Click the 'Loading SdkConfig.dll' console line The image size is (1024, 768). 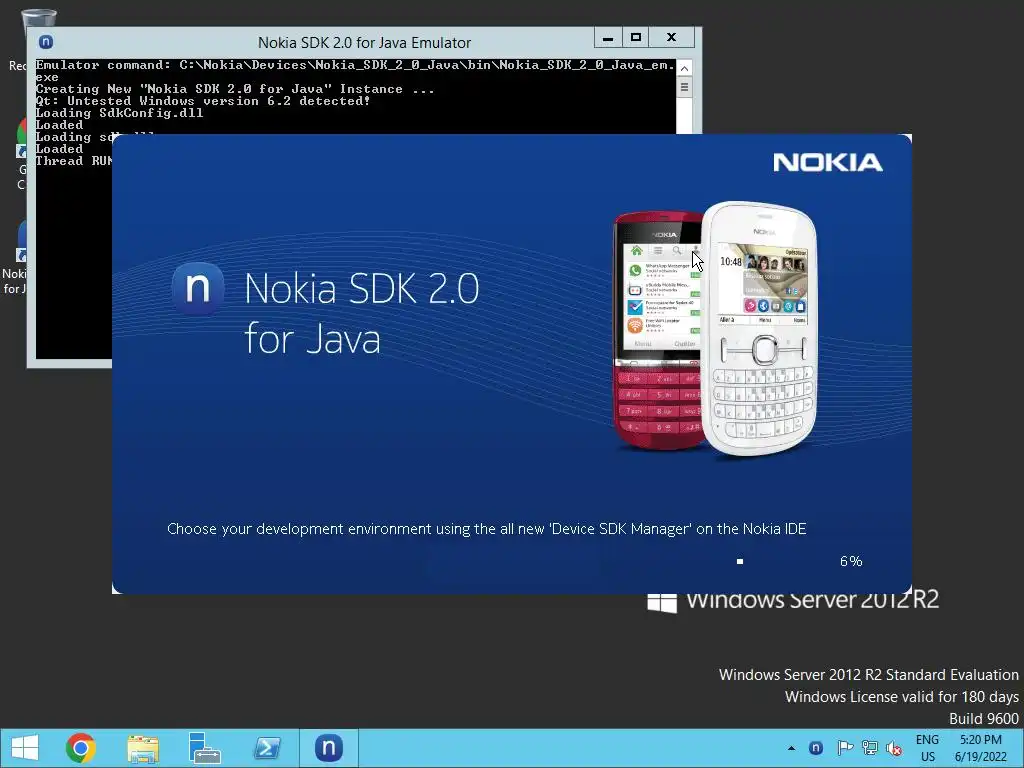120,113
